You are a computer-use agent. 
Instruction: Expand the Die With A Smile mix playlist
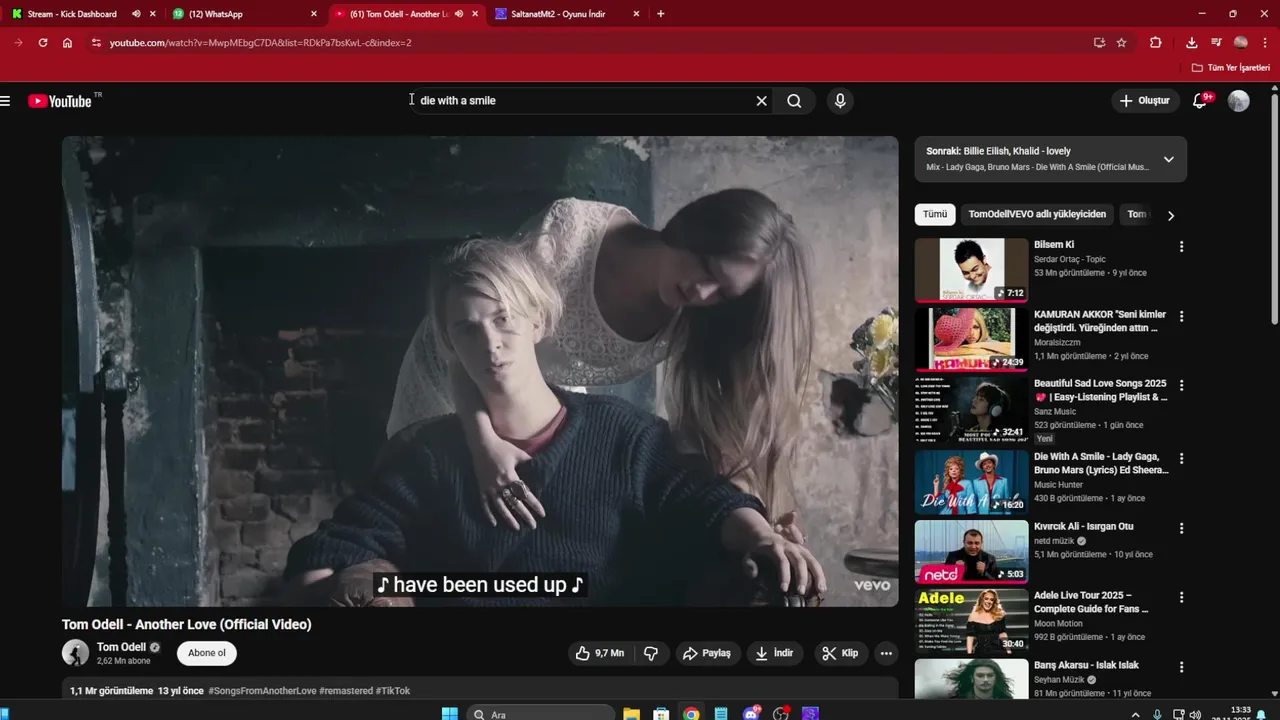coord(1168,159)
